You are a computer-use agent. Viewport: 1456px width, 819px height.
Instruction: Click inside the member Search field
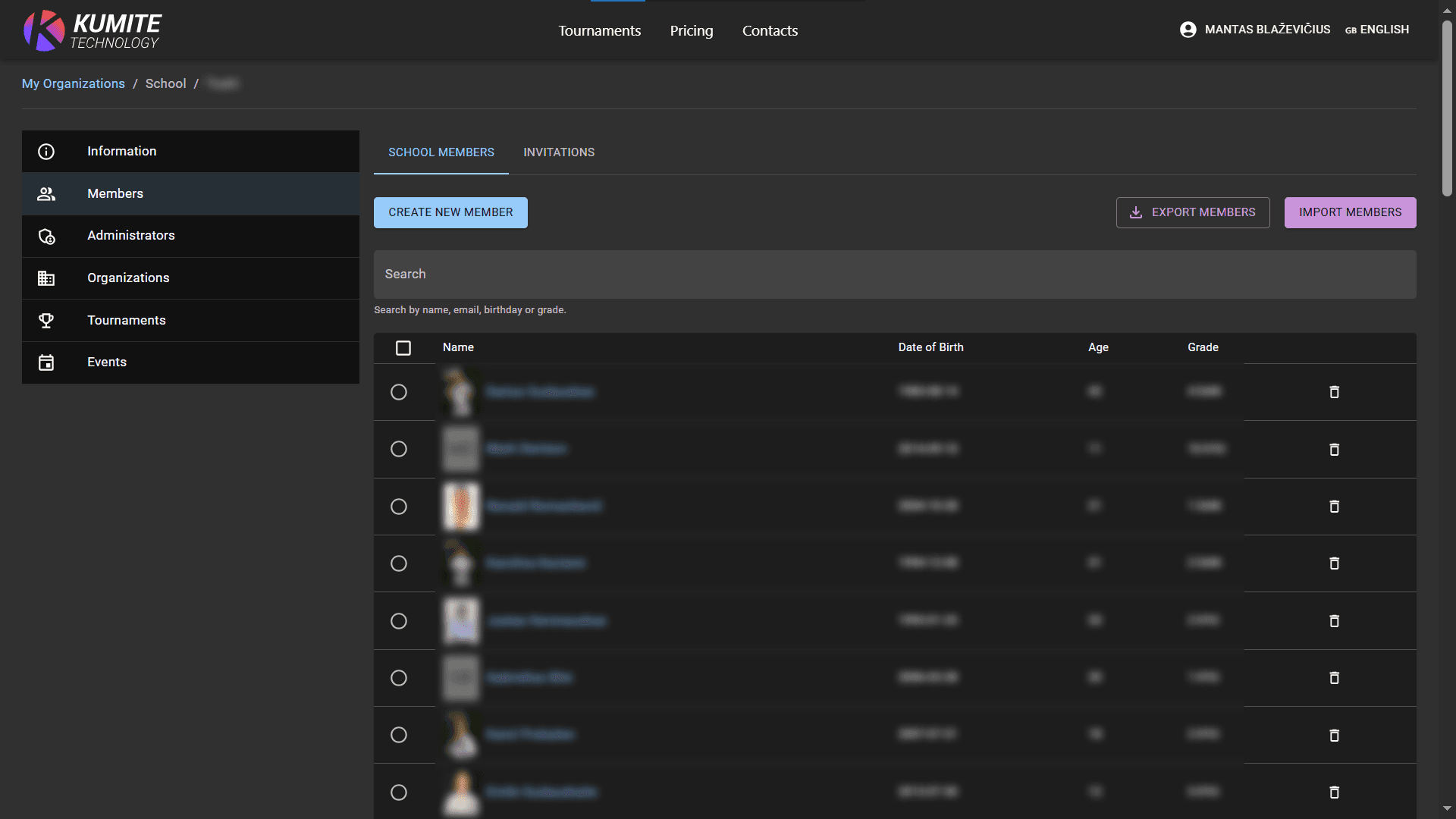tap(893, 274)
